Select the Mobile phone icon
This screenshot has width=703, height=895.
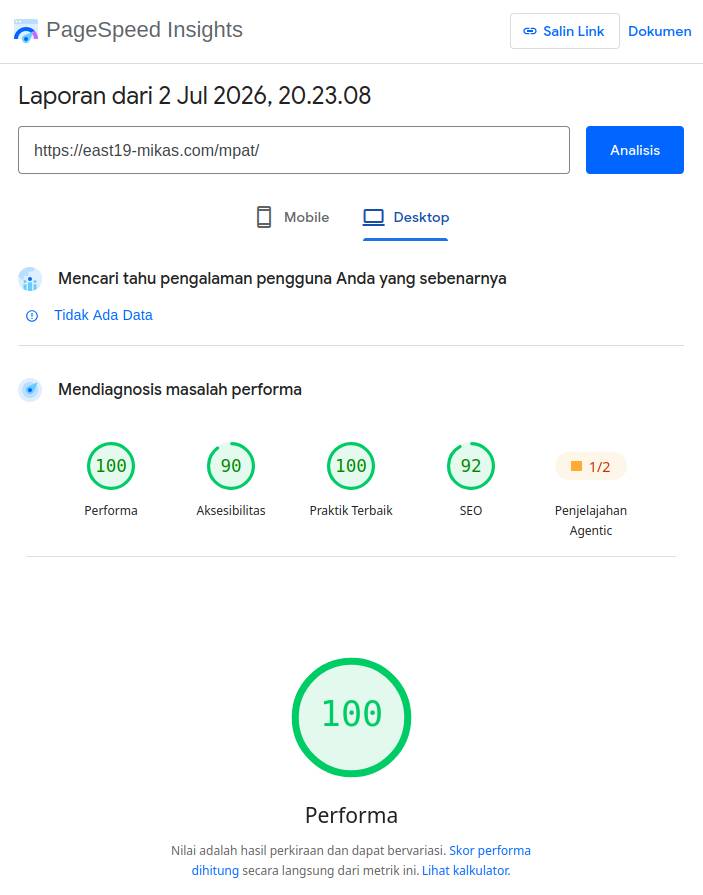click(264, 217)
